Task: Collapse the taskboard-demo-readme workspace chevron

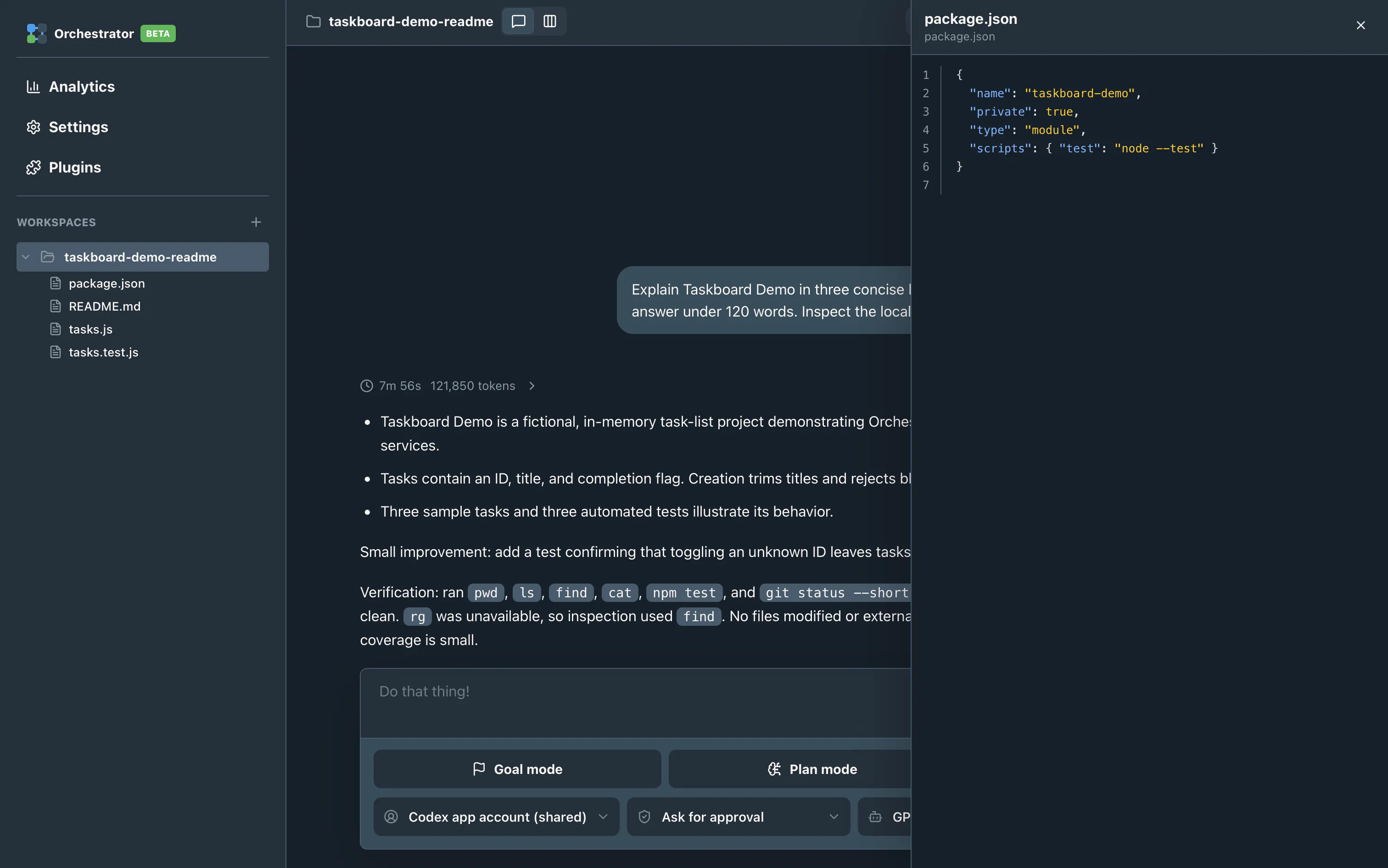Action: (x=26, y=257)
